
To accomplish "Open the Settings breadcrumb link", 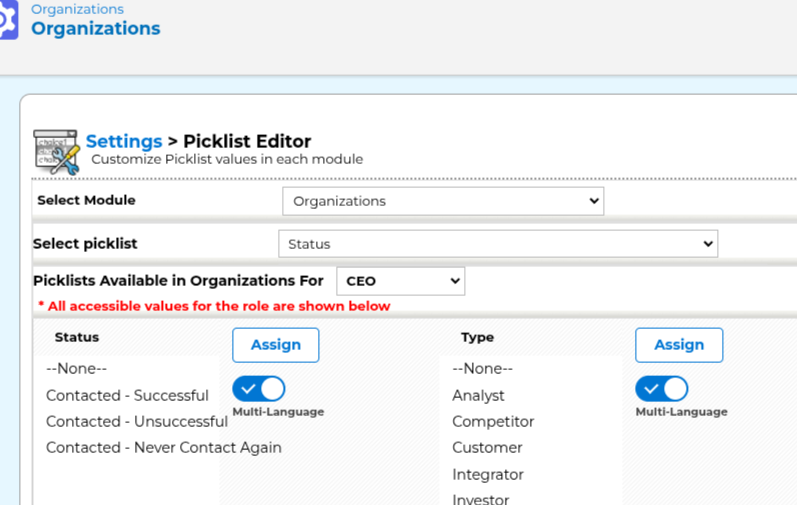I will click(123, 141).
